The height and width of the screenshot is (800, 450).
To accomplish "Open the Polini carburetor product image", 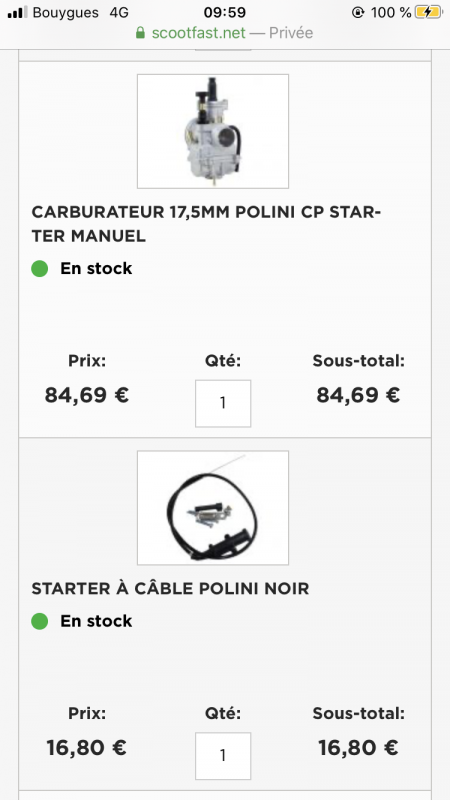I will coord(213,131).
